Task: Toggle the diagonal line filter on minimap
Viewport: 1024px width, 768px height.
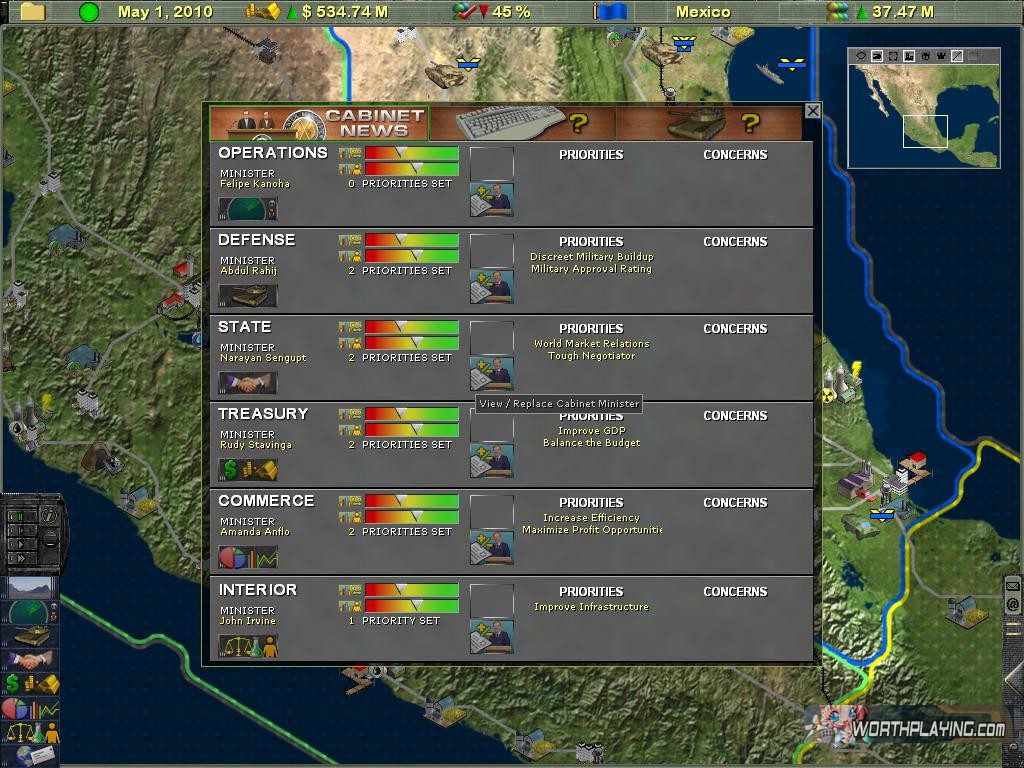Action: pyautogui.click(x=957, y=56)
